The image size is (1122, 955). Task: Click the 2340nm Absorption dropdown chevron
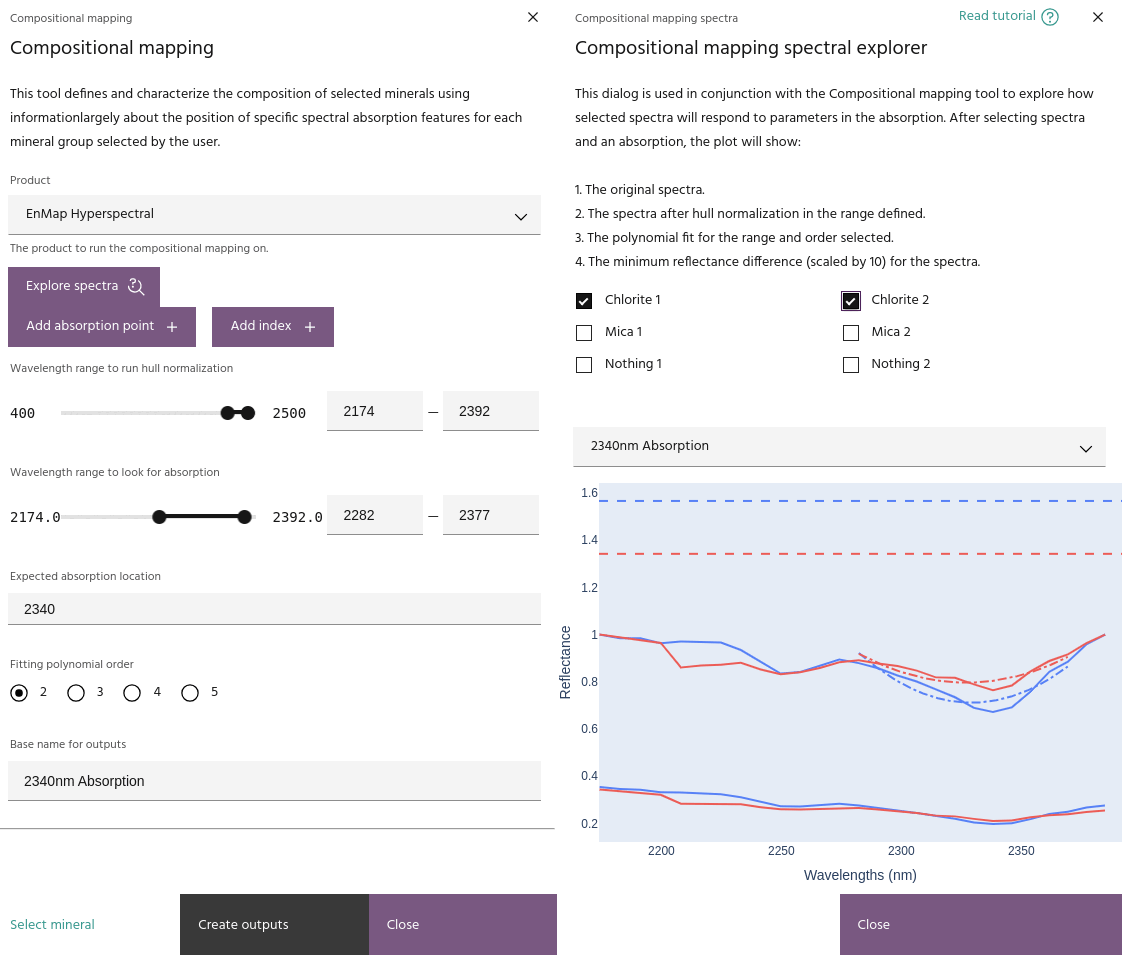point(1086,449)
